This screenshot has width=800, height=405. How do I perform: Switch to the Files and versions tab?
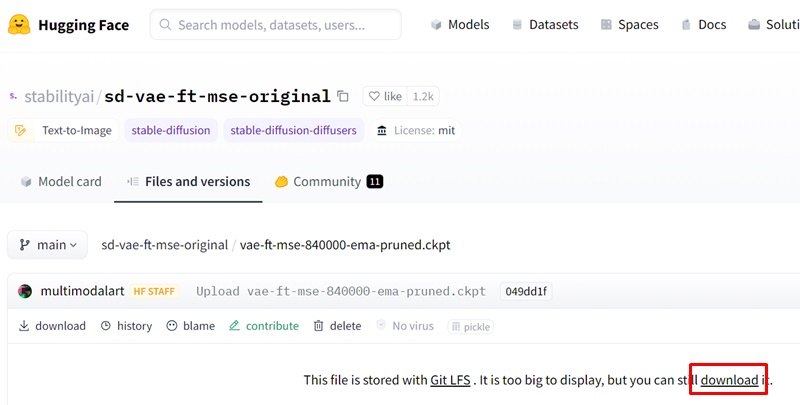tap(188, 182)
